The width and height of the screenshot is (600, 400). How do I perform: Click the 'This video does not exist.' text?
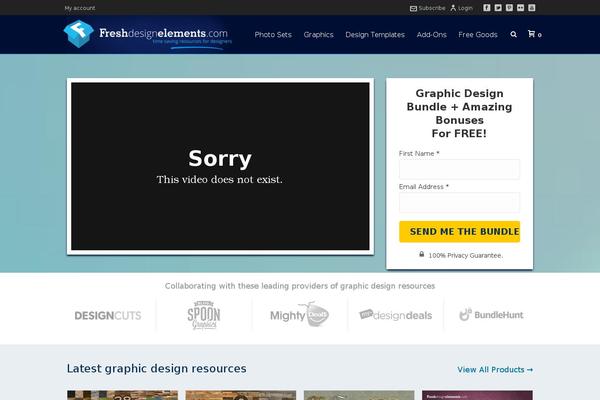tap(220, 180)
